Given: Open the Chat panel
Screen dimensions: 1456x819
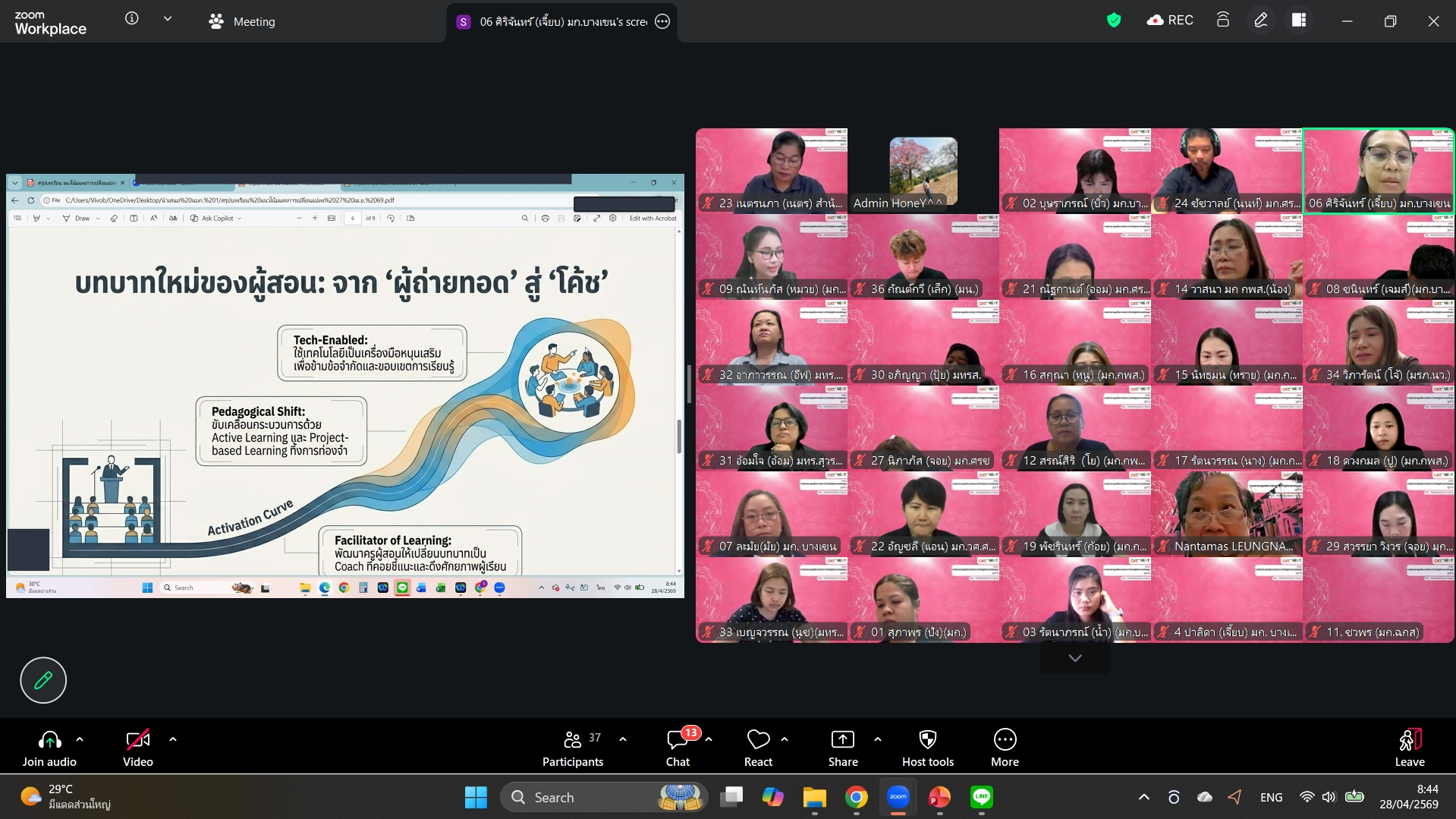Looking at the screenshot, I should (678, 748).
